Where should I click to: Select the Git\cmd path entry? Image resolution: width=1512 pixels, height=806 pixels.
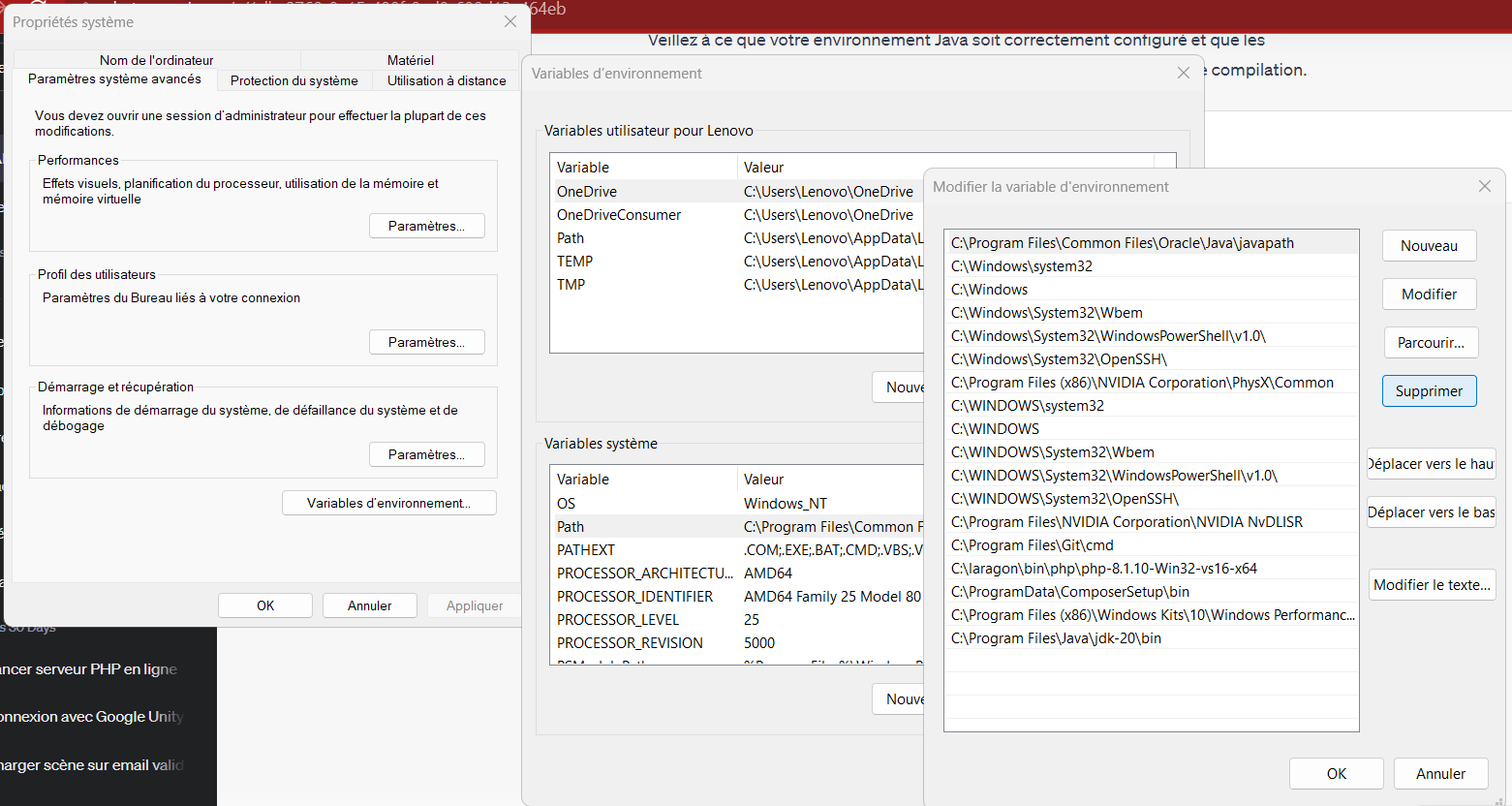[x=1032, y=545]
